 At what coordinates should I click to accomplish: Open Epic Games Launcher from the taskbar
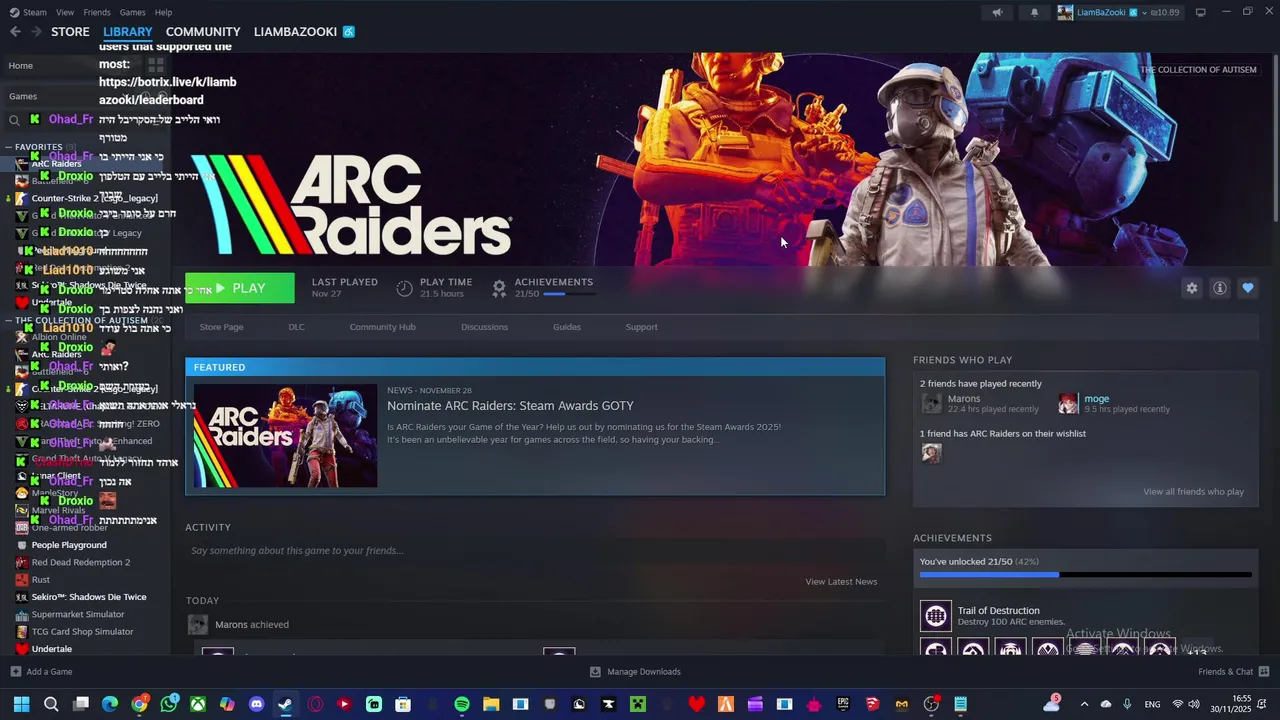click(843, 704)
